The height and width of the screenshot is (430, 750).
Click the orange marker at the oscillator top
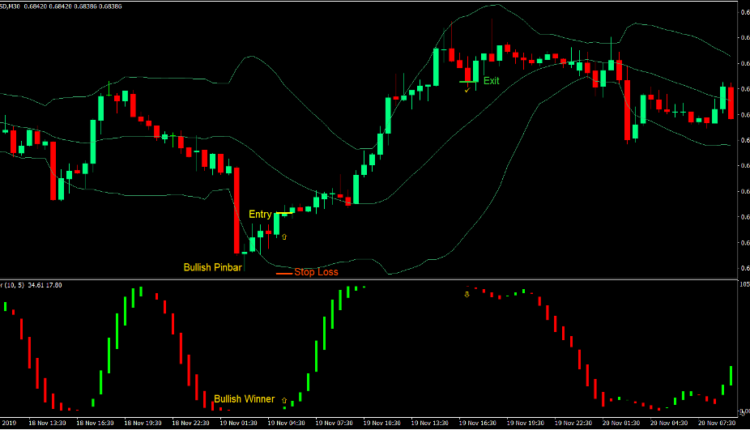pyautogui.click(x=466, y=293)
